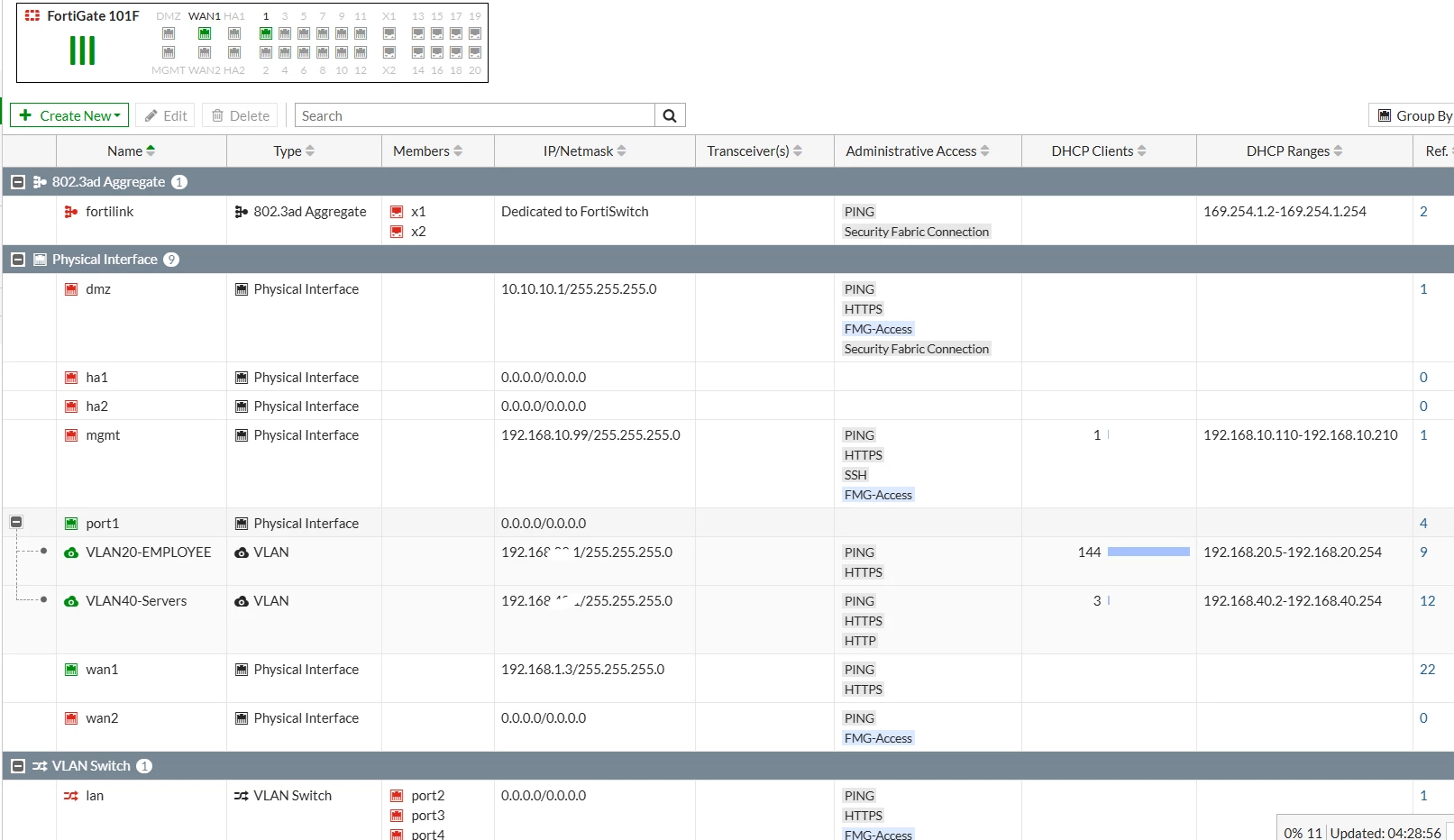
Task: Click the FortiGate 101F logo icon
Action: pyautogui.click(x=32, y=15)
